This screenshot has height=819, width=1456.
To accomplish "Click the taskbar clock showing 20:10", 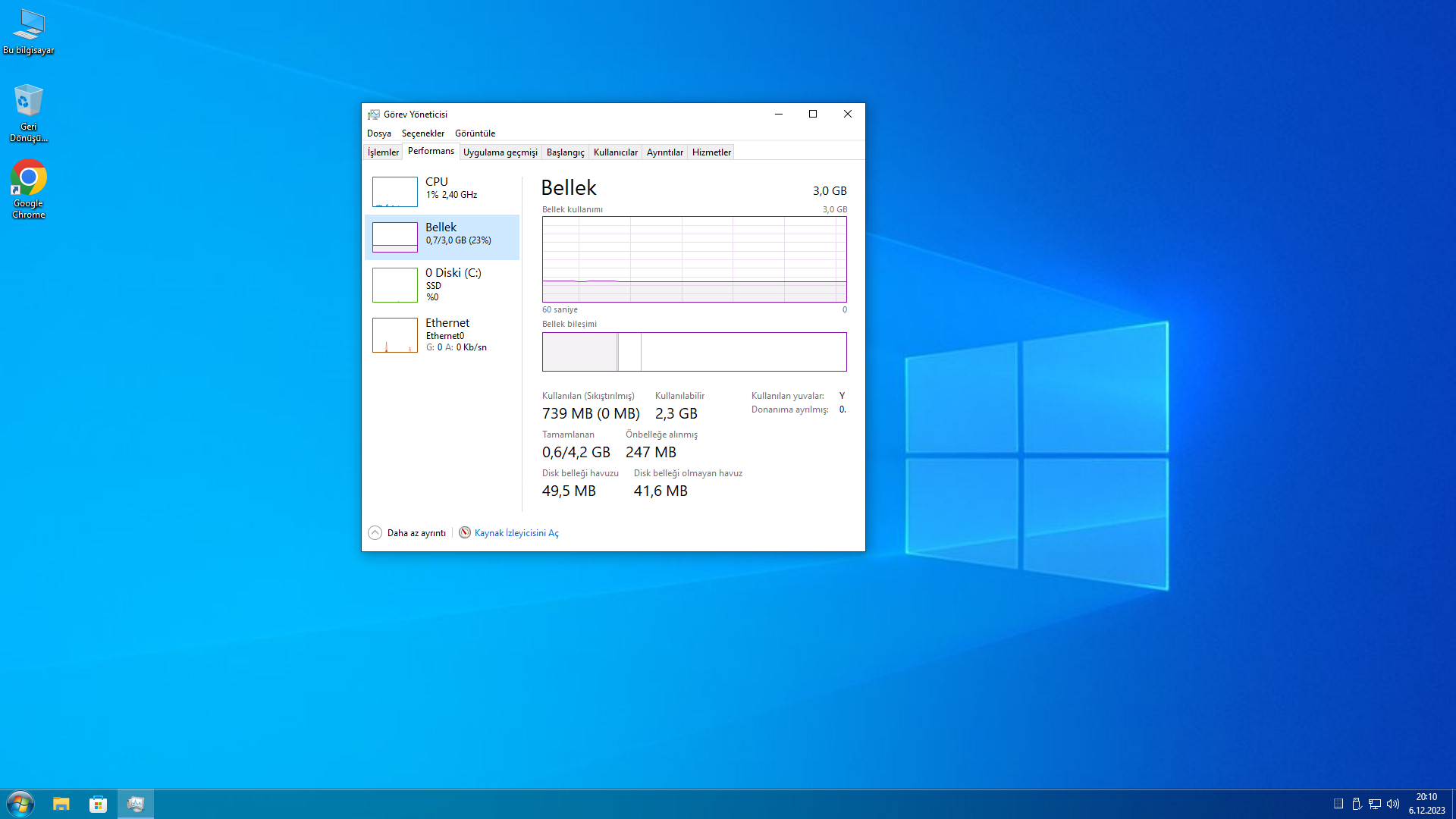I will click(x=1427, y=804).
